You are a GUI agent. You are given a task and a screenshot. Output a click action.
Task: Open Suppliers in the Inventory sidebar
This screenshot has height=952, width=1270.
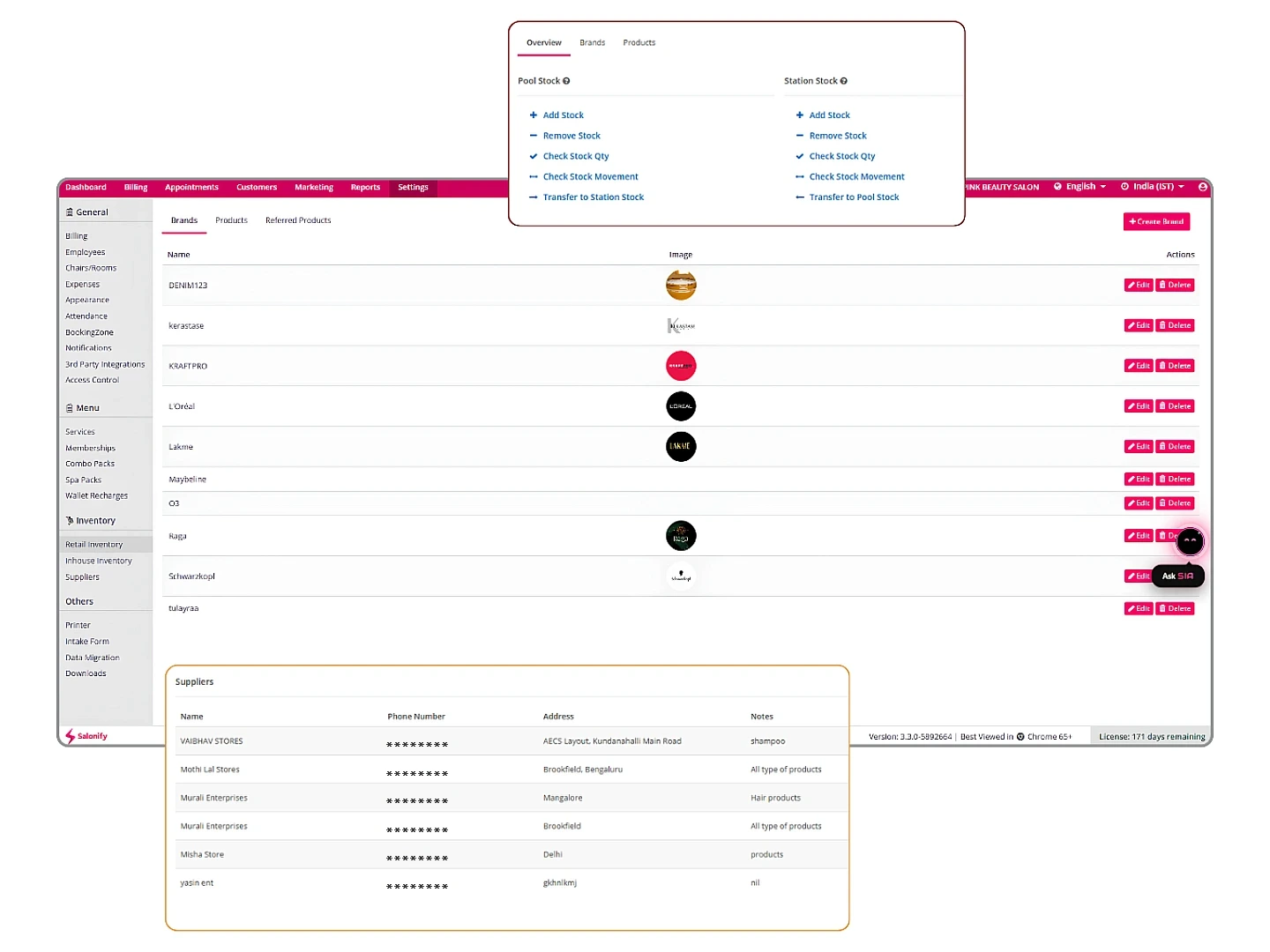[x=82, y=577]
